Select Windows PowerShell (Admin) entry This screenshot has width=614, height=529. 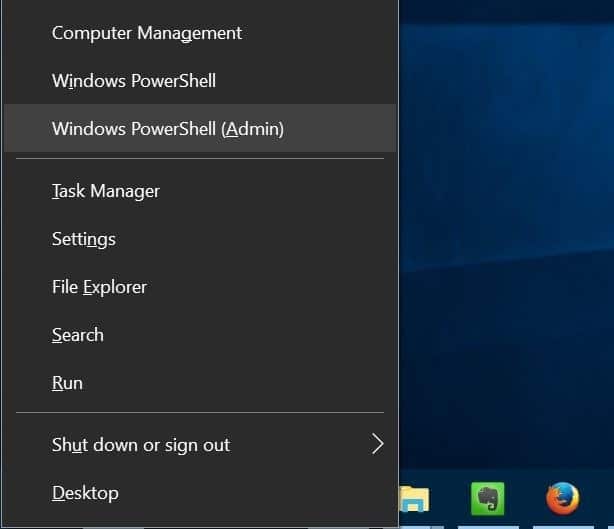200,128
